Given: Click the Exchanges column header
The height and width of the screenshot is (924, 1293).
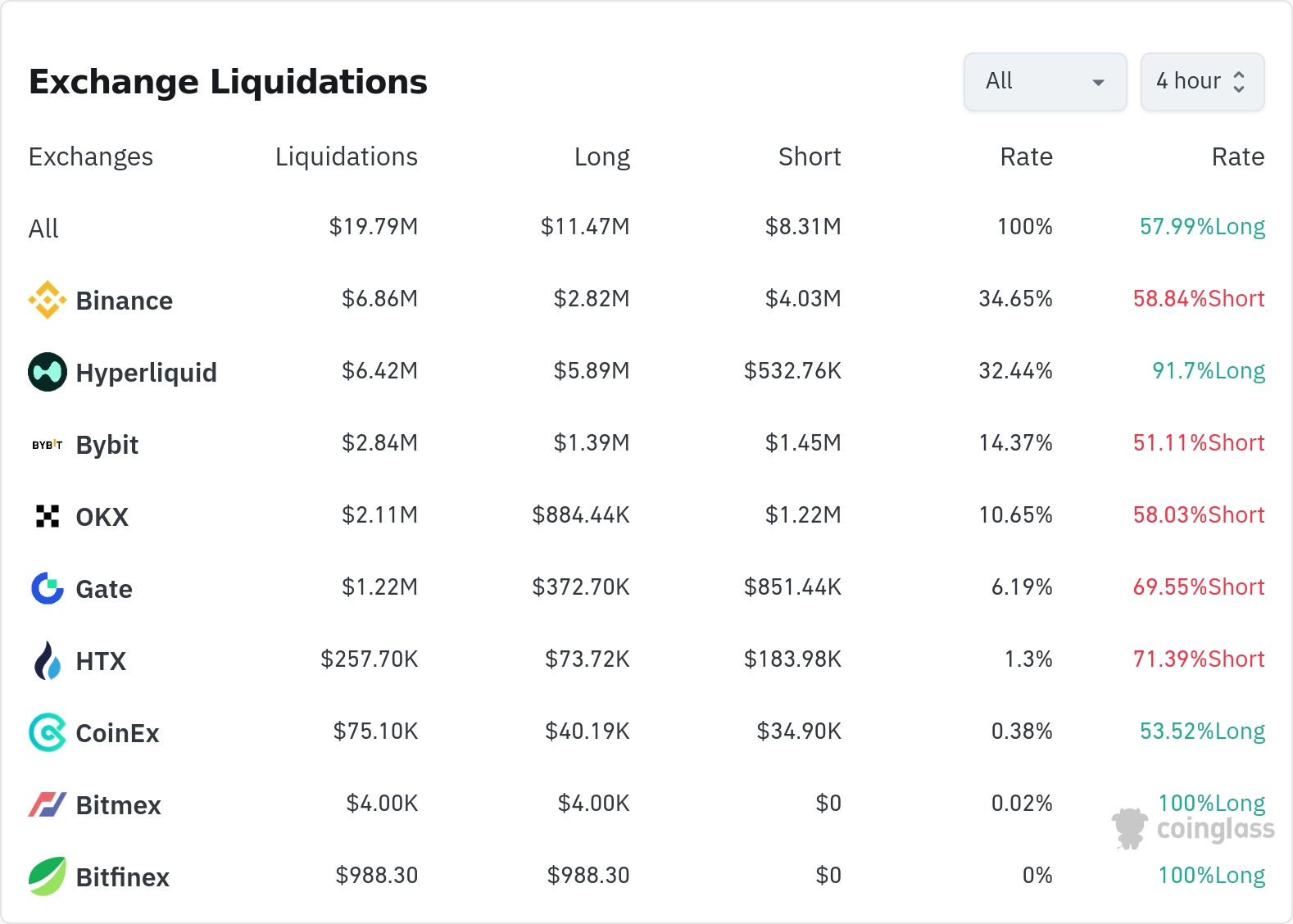Looking at the screenshot, I should point(90,156).
